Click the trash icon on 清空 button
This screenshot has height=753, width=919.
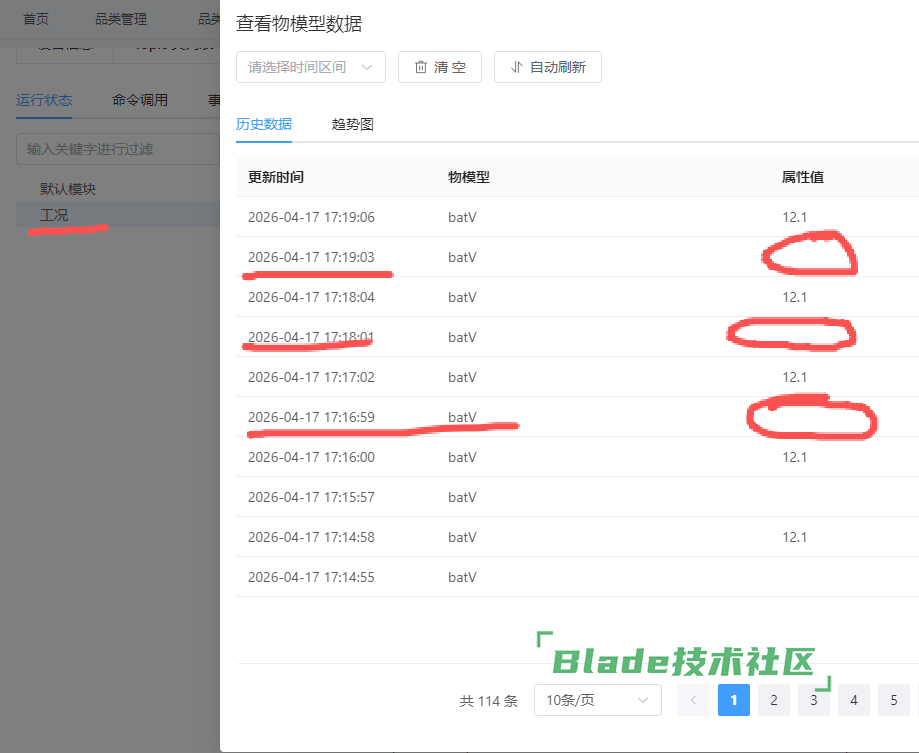(x=420, y=68)
